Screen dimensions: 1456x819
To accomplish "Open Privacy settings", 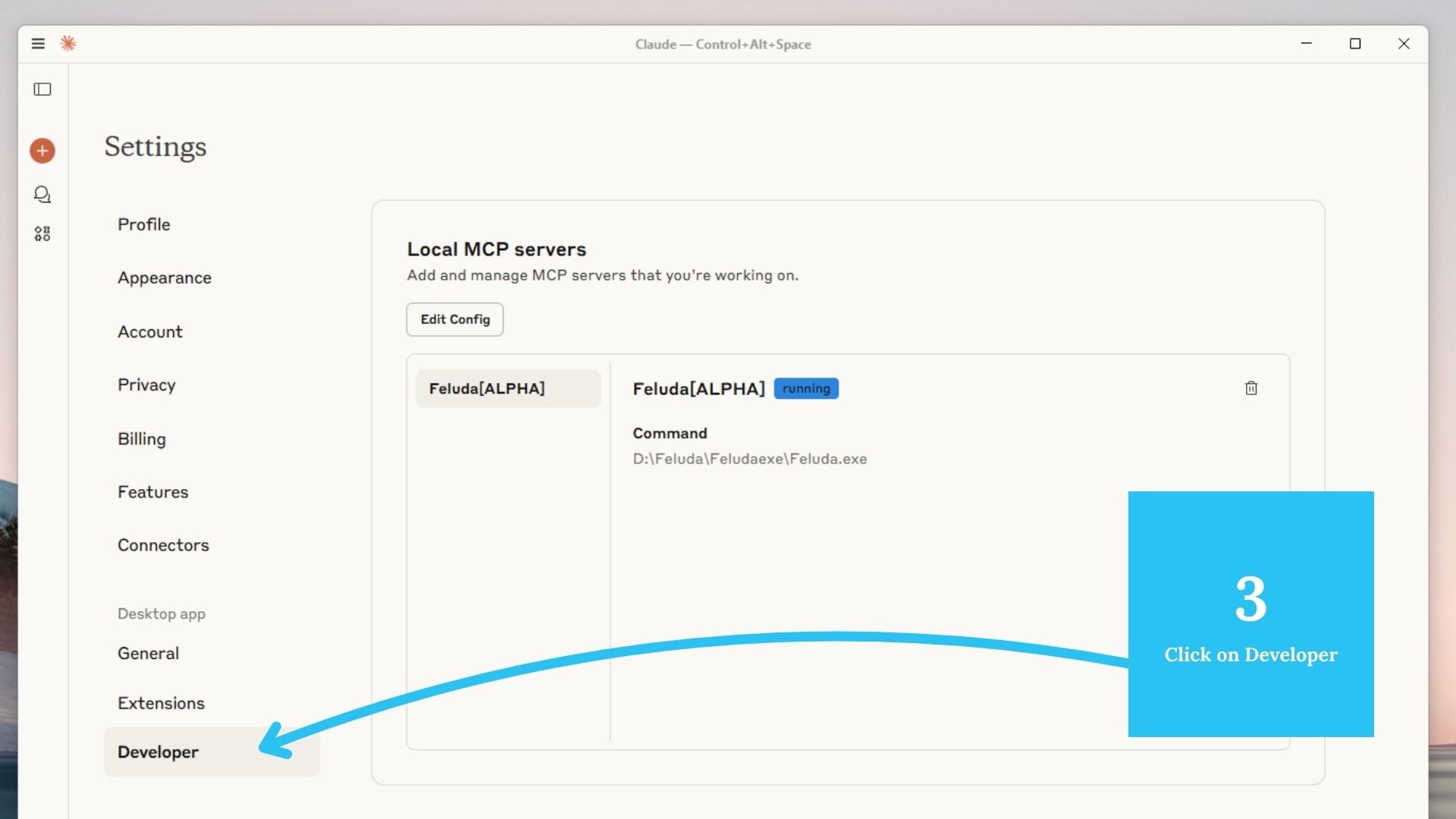I will [146, 384].
